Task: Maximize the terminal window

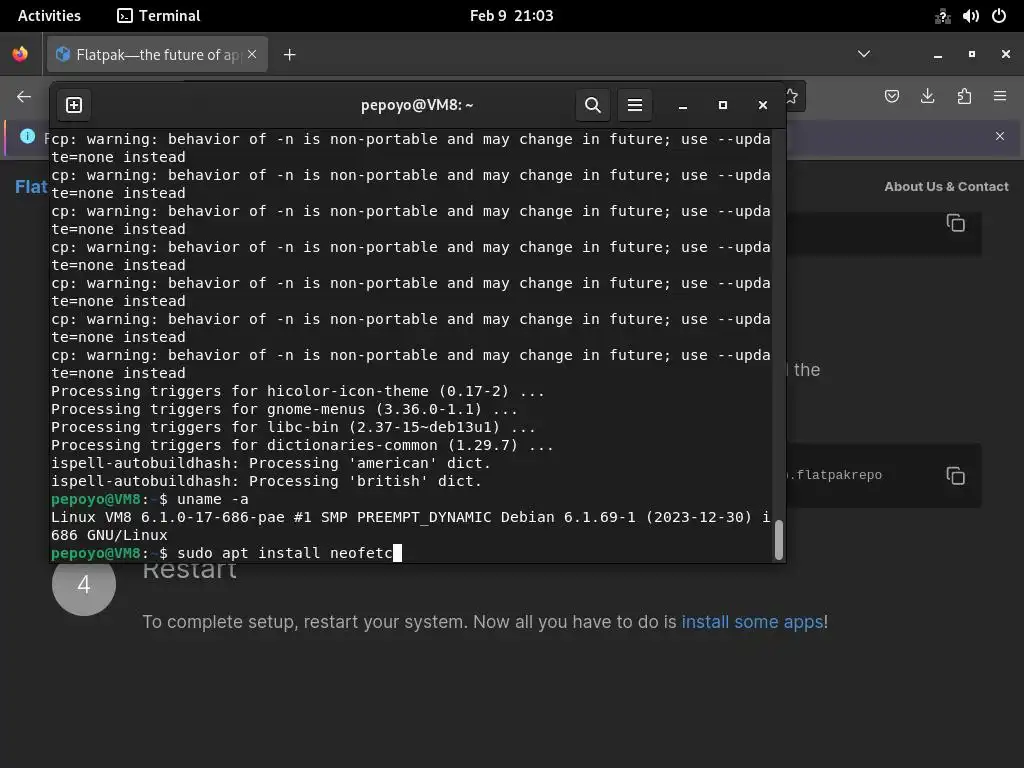Action: click(722, 105)
